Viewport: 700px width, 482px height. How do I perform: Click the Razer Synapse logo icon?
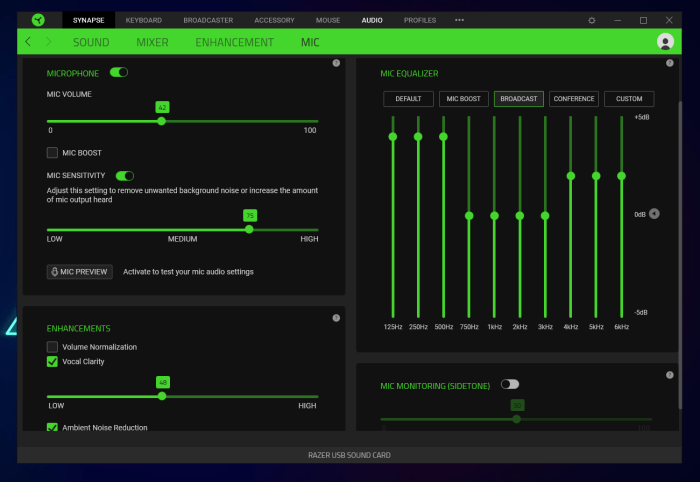pyautogui.click(x=38, y=19)
